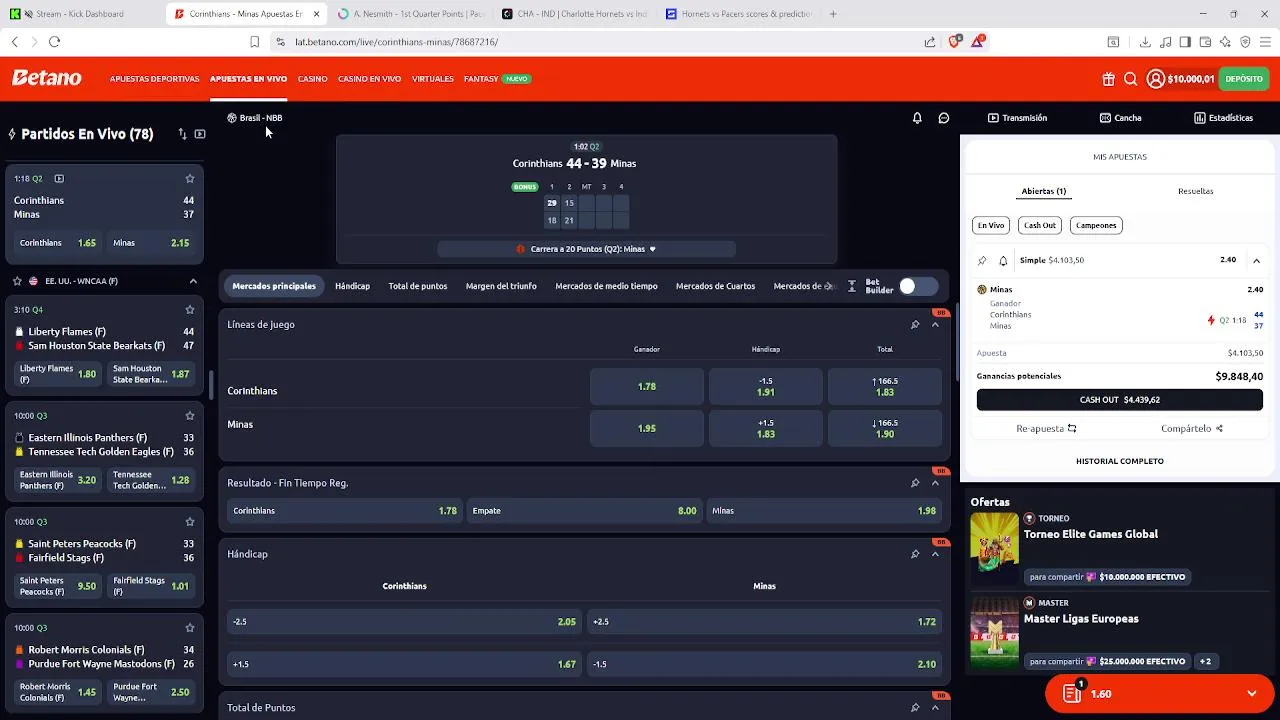Open the betslip icon with badge
This screenshot has height=720, width=1280.
[1073, 693]
